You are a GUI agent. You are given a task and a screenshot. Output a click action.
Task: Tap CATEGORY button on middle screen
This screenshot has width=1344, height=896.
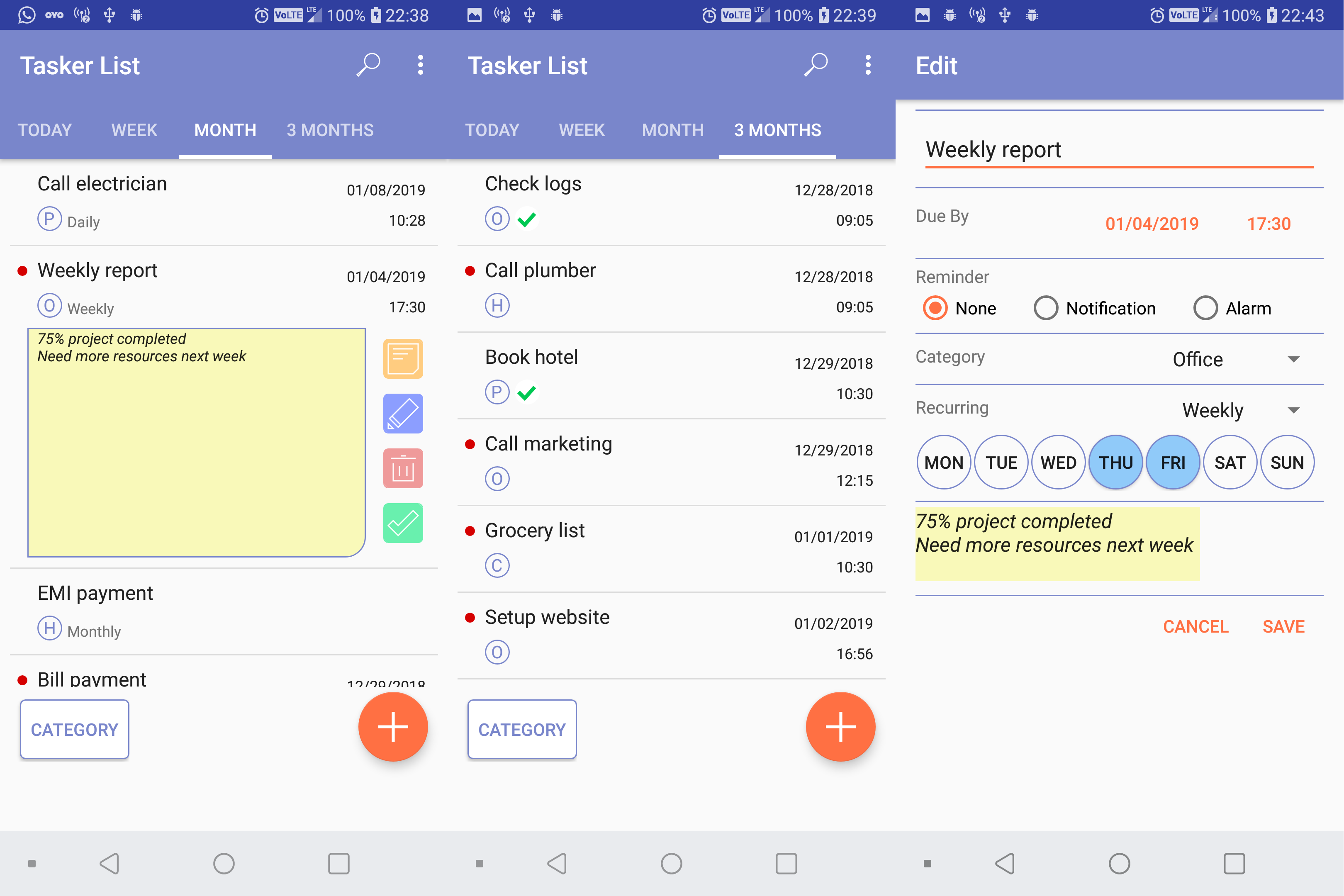tap(522, 730)
